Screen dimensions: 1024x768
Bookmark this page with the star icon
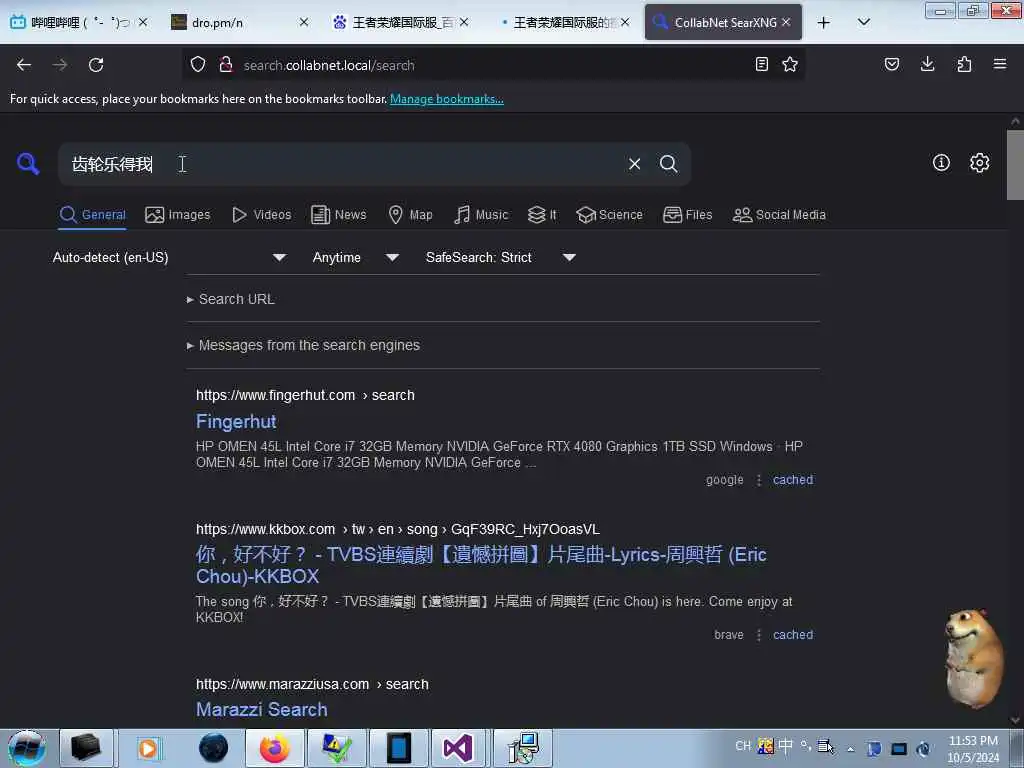pos(790,64)
